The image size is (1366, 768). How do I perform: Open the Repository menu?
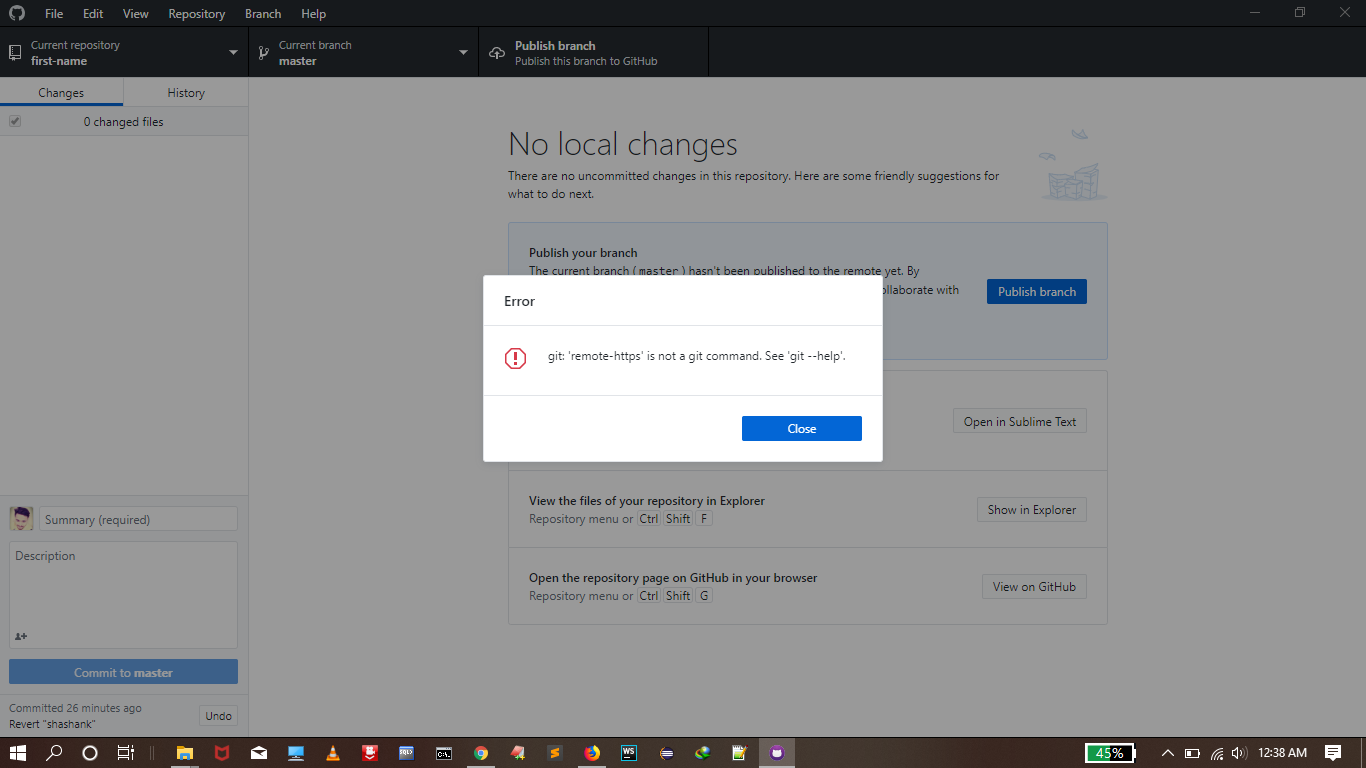196,13
